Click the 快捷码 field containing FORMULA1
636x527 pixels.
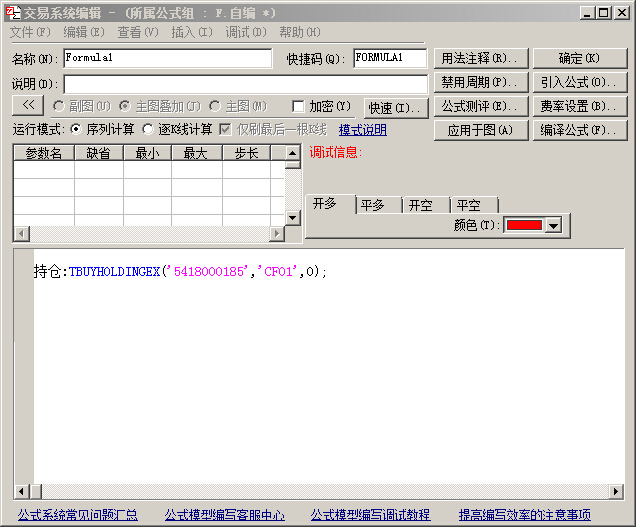click(390, 58)
